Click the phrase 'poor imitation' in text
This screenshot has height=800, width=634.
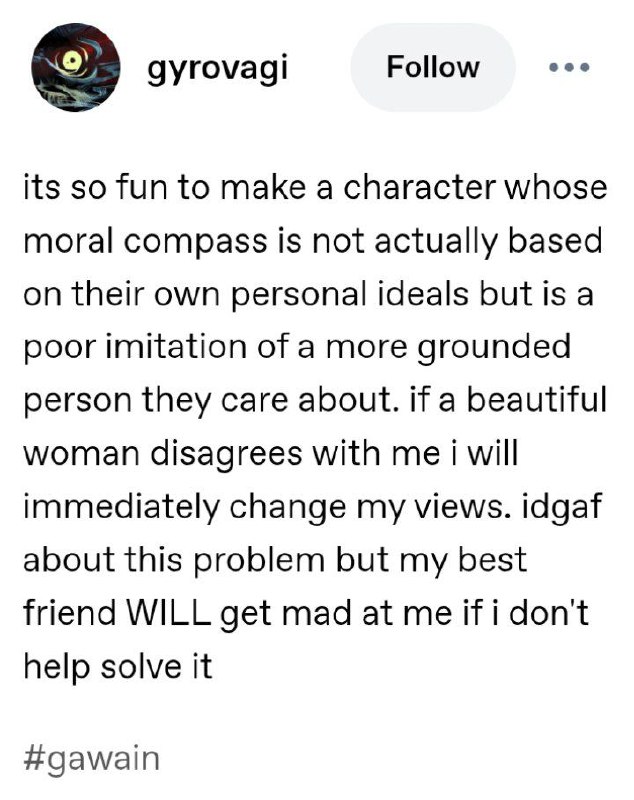(x=135, y=347)
